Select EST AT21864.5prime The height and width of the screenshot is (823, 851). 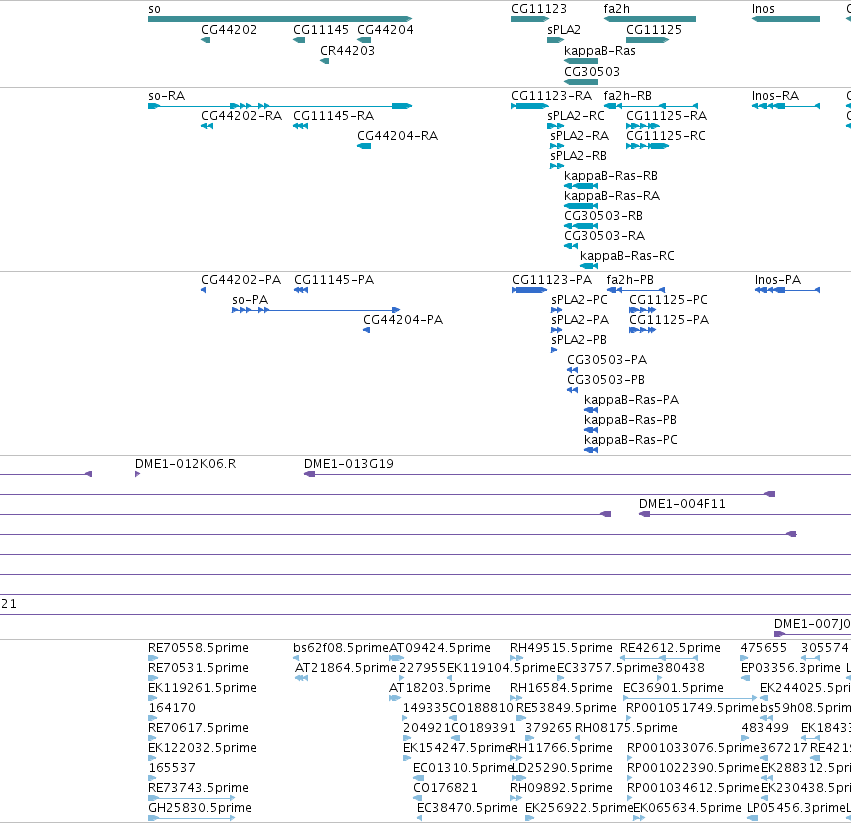click(x=346, y=668)
